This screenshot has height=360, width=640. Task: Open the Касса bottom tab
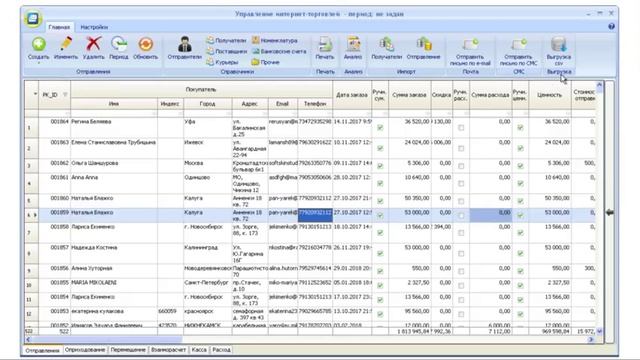pos(199,350)
